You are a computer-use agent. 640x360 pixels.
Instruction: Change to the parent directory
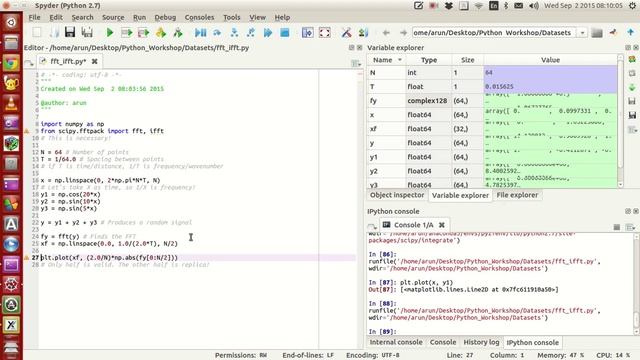631,33
